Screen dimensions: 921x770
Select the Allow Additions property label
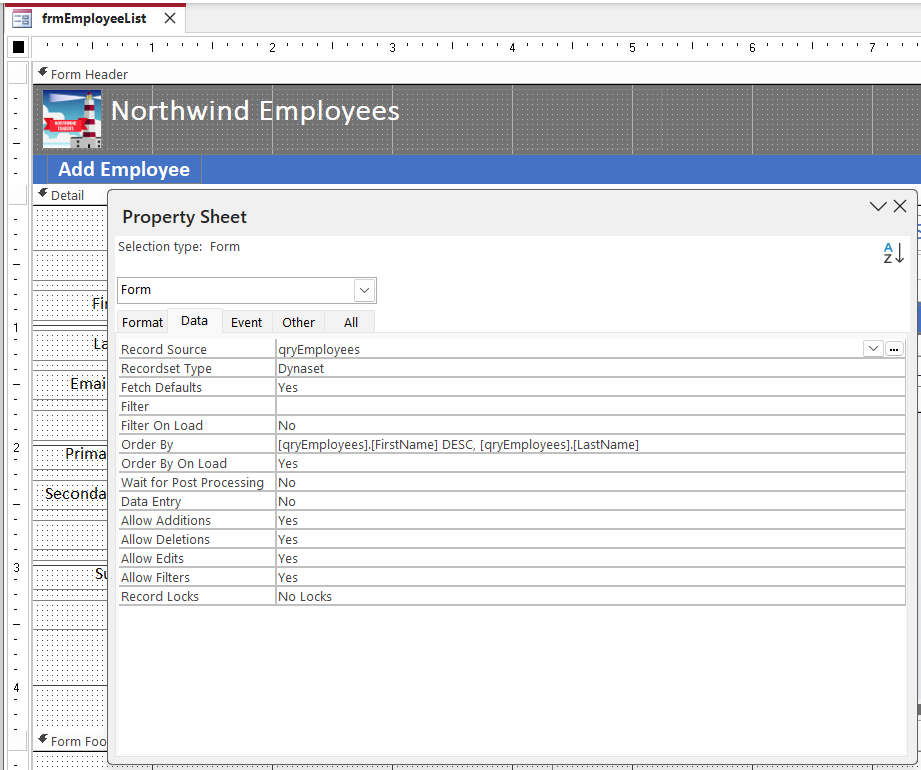166,520
